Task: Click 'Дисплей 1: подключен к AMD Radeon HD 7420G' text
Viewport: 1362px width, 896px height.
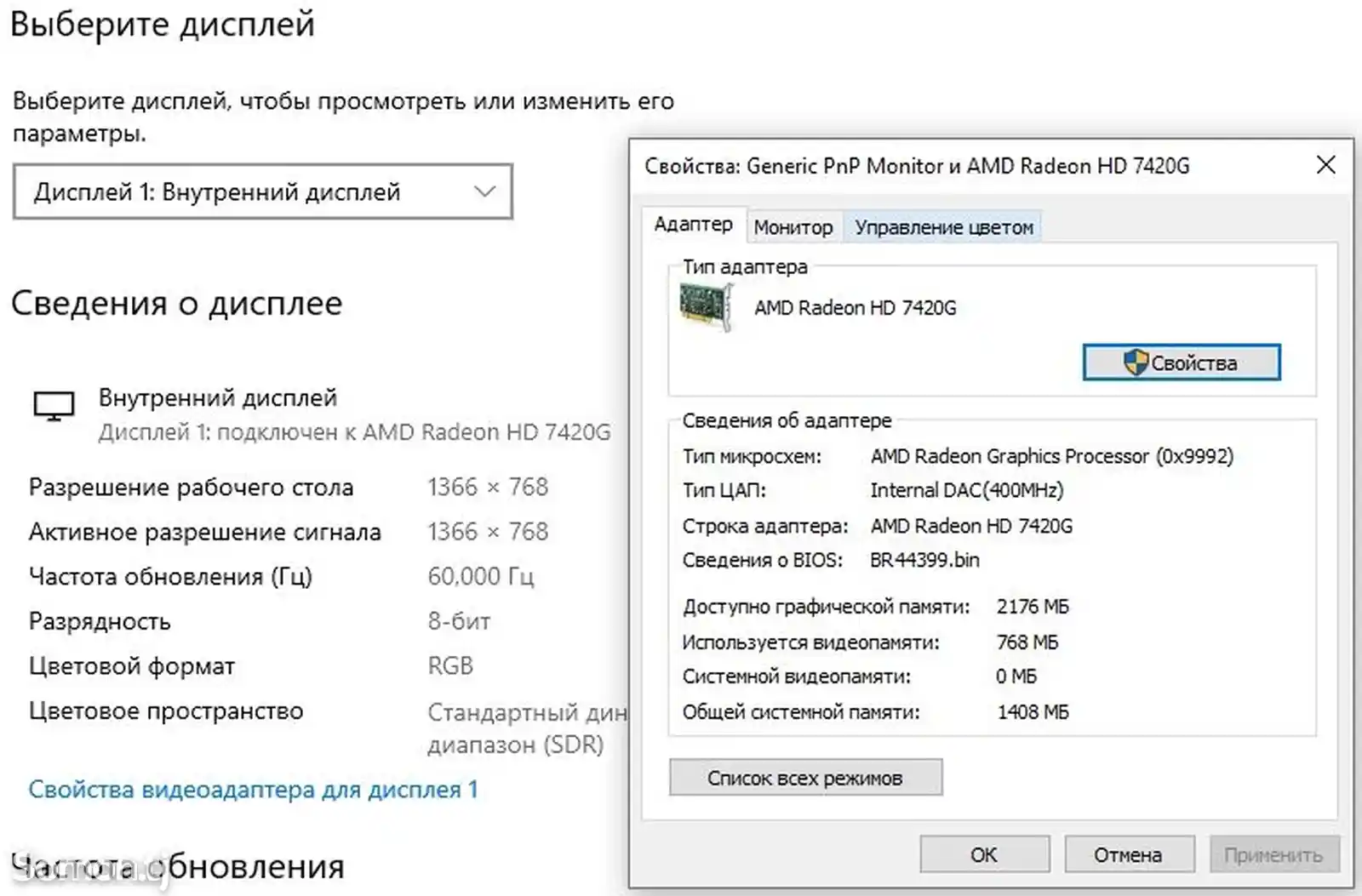Action: [x=354, y=432]
